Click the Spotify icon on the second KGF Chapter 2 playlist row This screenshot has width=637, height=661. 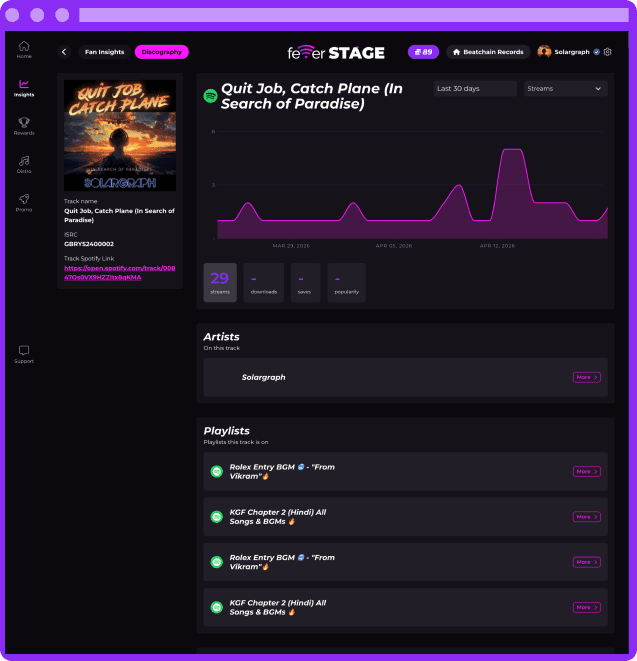217,516
